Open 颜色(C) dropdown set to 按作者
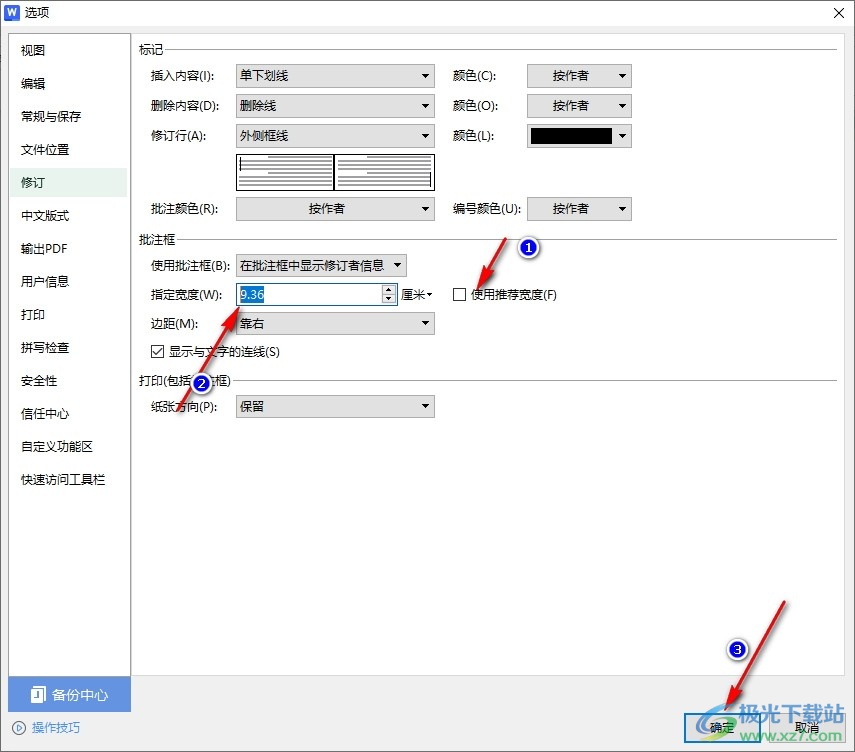 coord(579,76)
